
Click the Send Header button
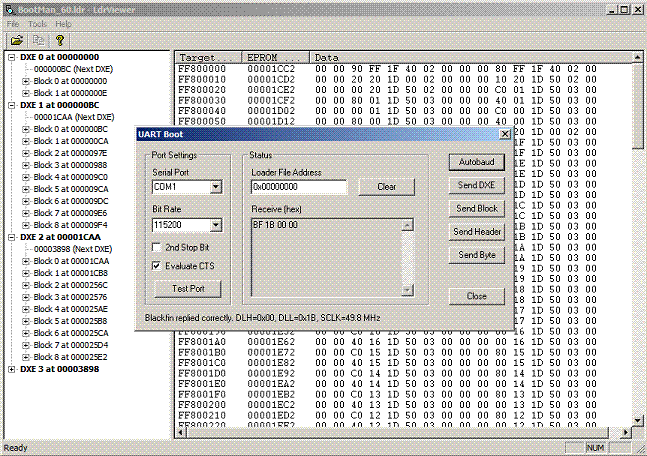477,232
